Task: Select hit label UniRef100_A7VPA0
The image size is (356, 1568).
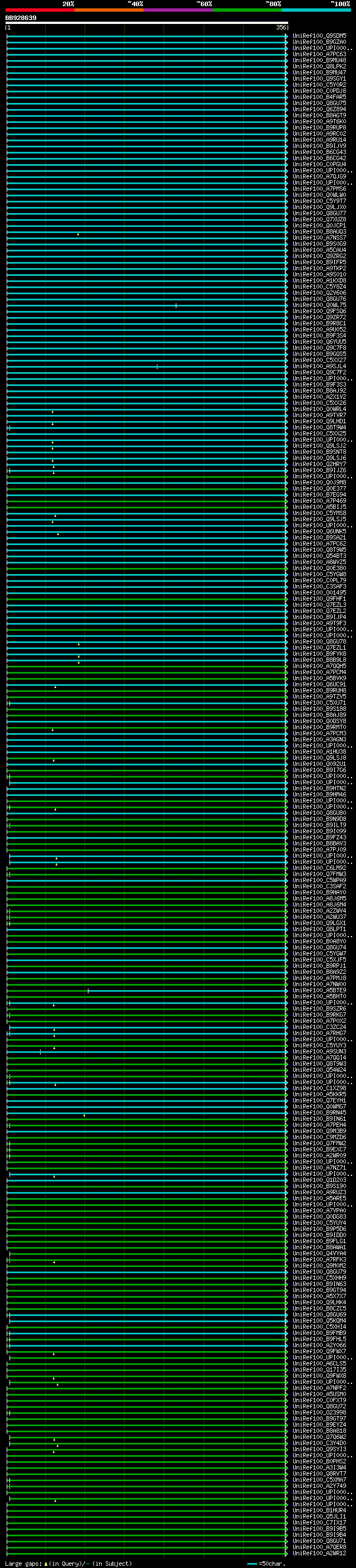Action: tap(319, 1211)
